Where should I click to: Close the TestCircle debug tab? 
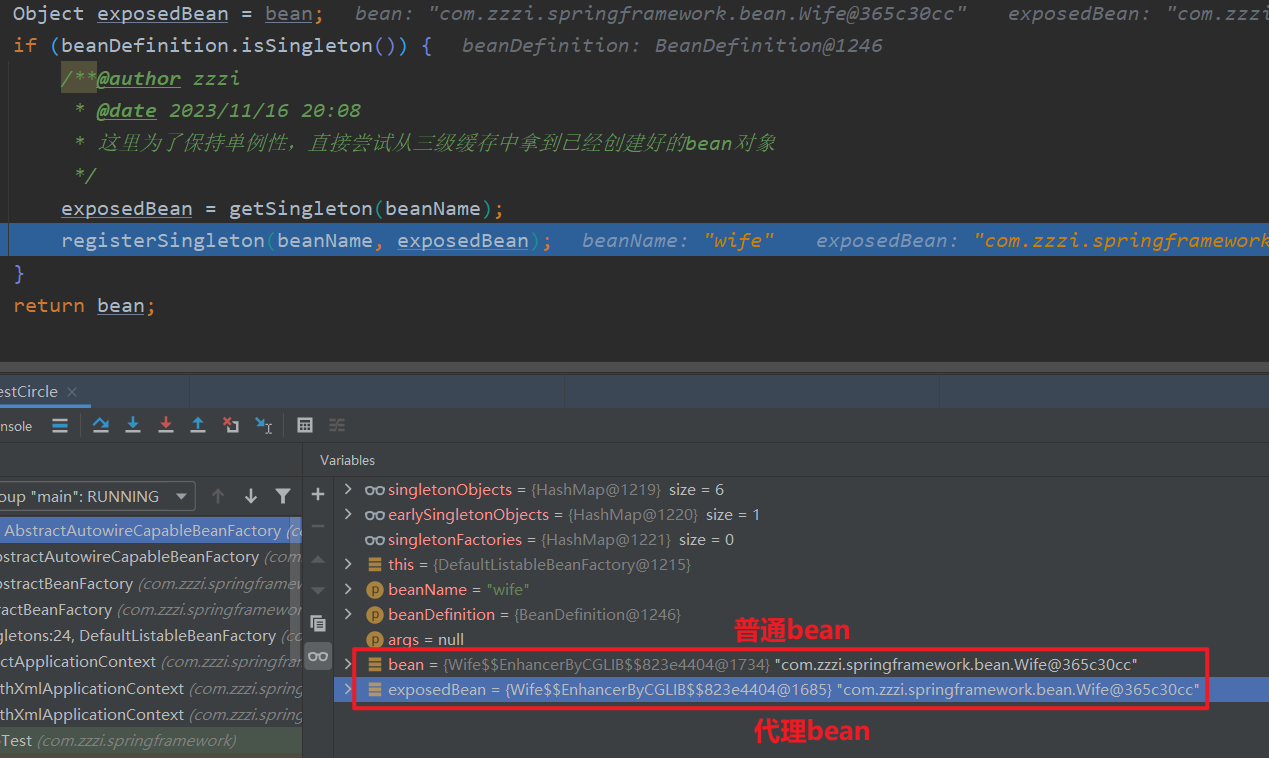tap(72, 392)
